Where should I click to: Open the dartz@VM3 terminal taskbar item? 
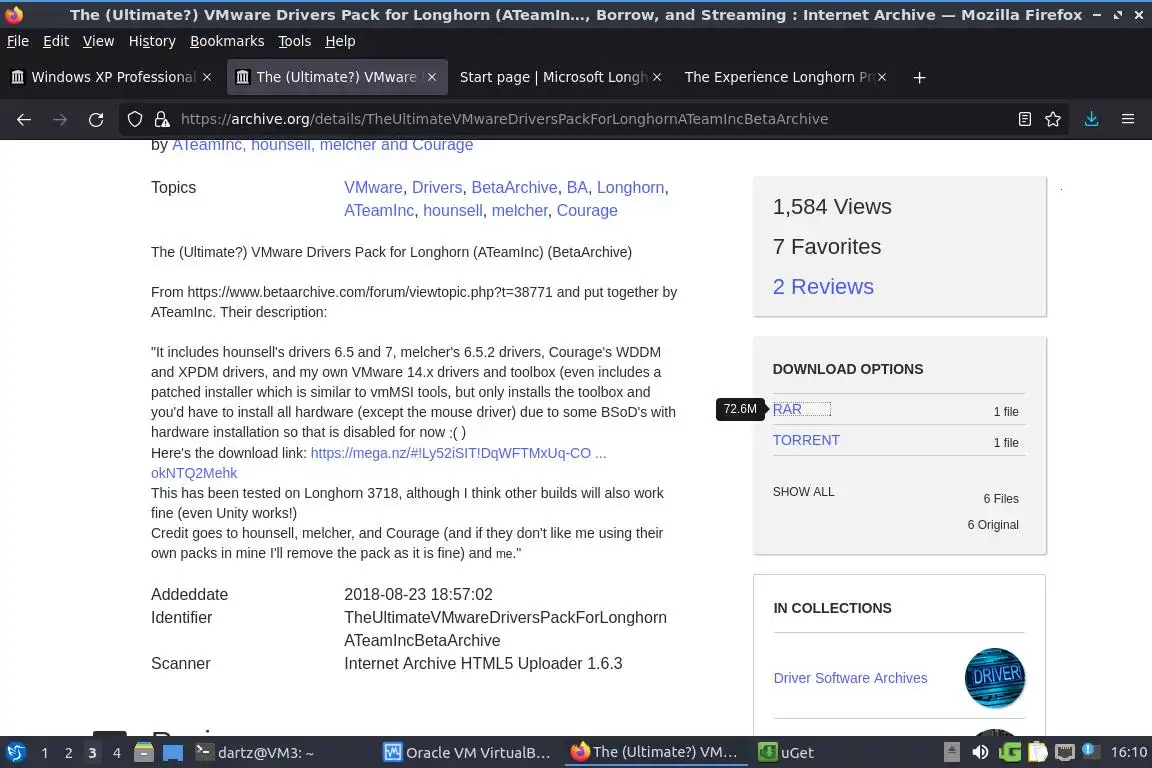255,753
